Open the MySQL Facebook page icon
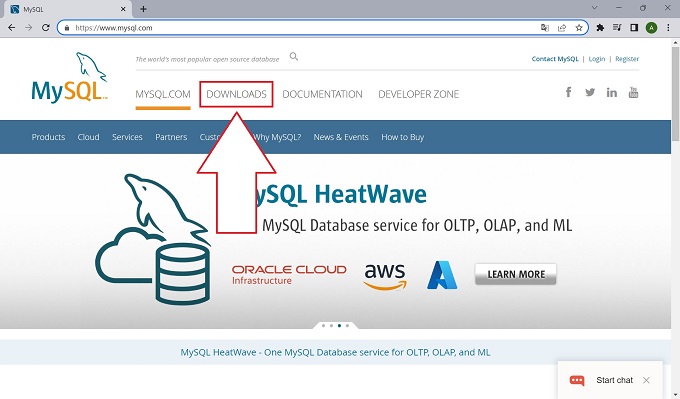680x399 pixels. tap(568, 92)
